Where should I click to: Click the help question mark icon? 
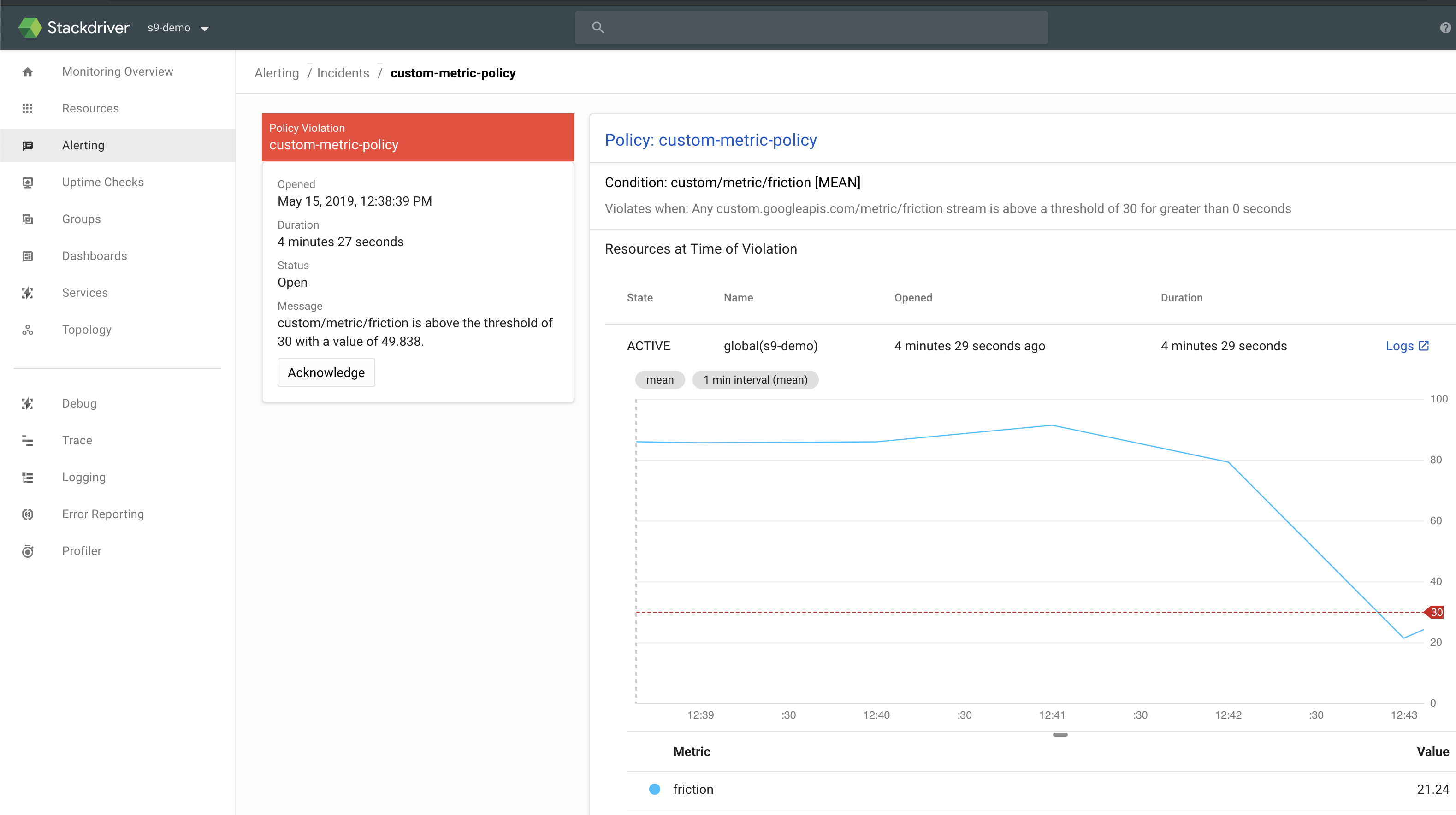(x=1445, y=28)
